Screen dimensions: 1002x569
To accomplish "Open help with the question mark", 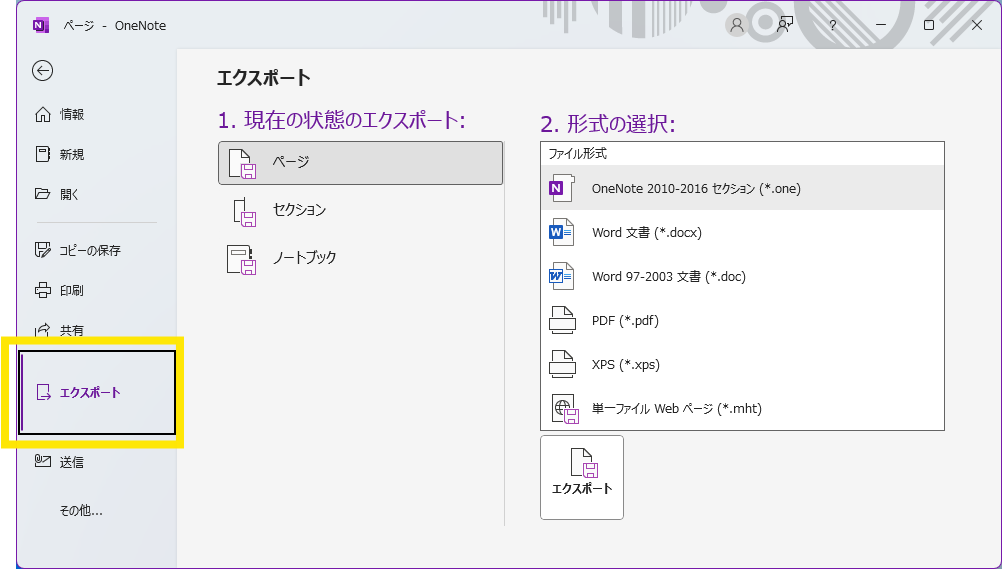I will (x=832, y=25).
